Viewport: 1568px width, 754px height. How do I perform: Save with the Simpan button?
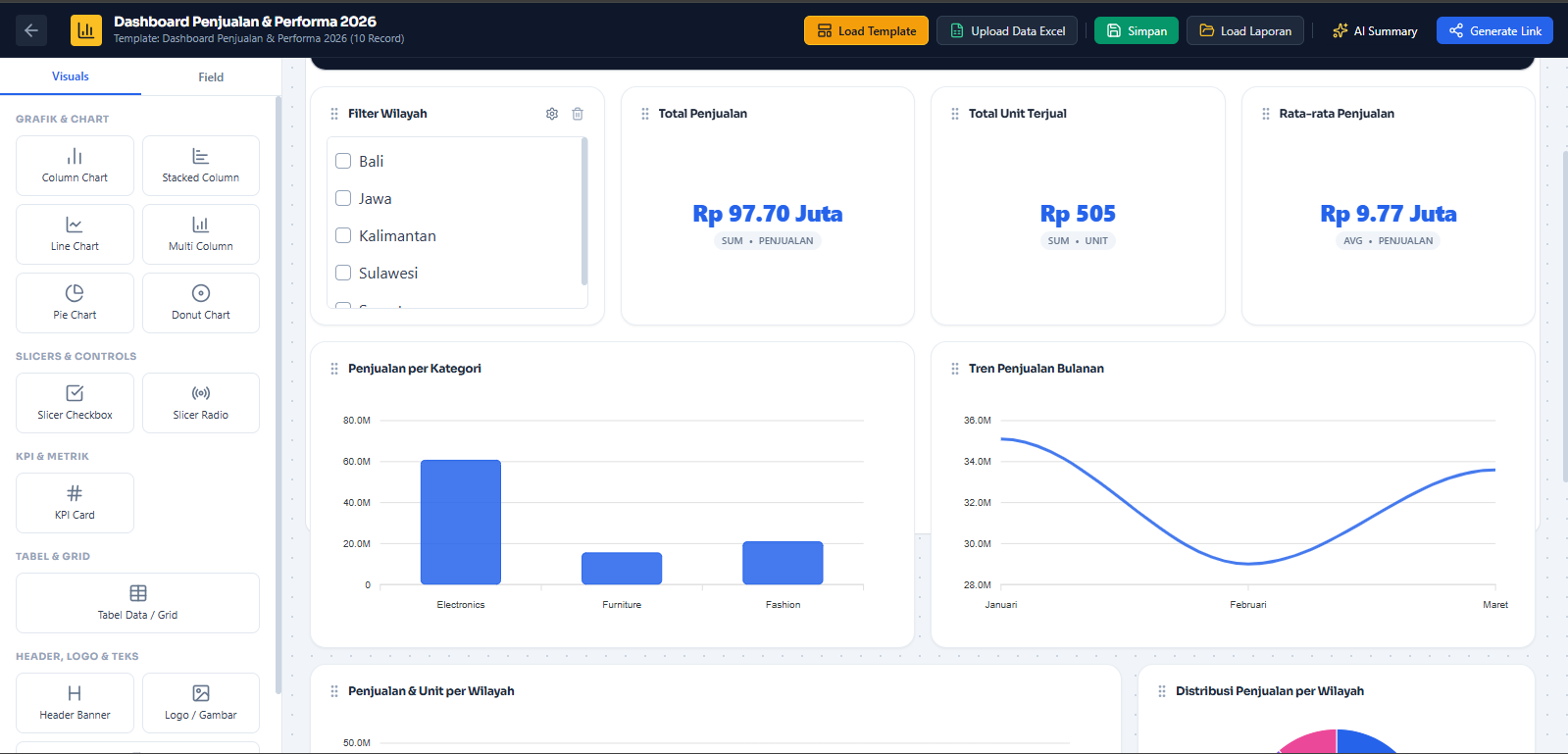(1137, 30)
